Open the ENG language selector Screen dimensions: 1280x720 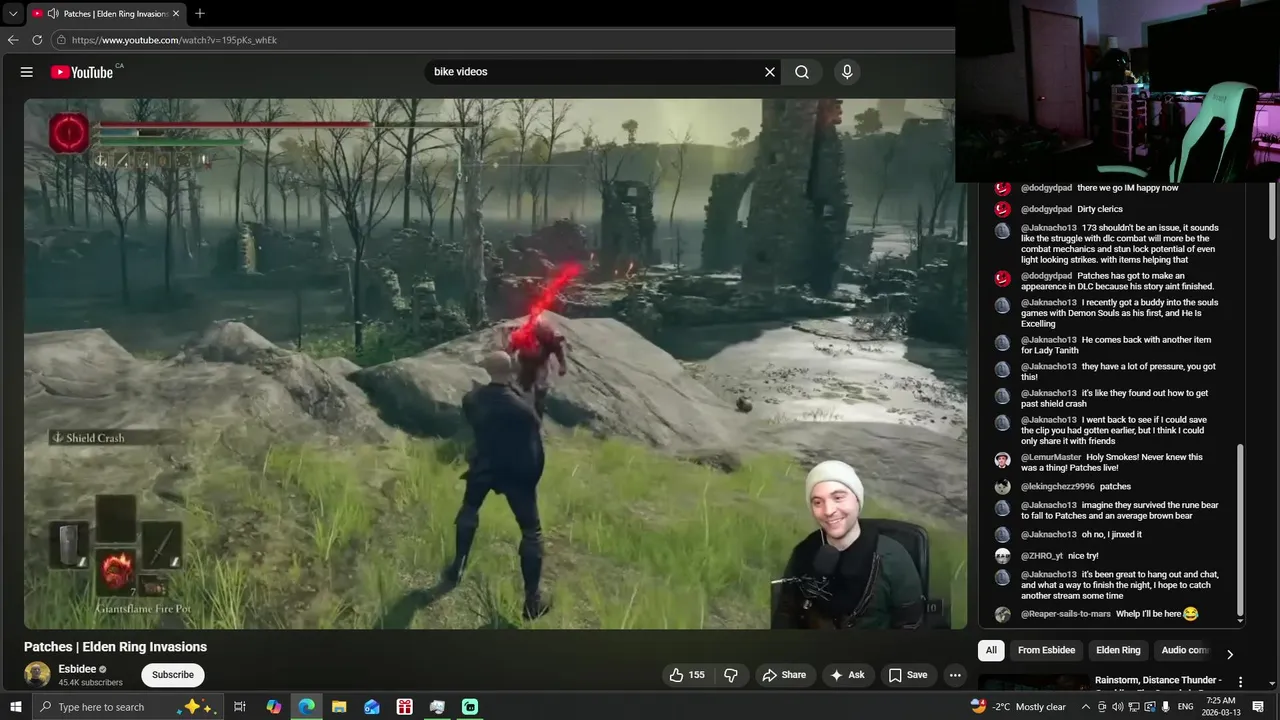point(1186,707)
